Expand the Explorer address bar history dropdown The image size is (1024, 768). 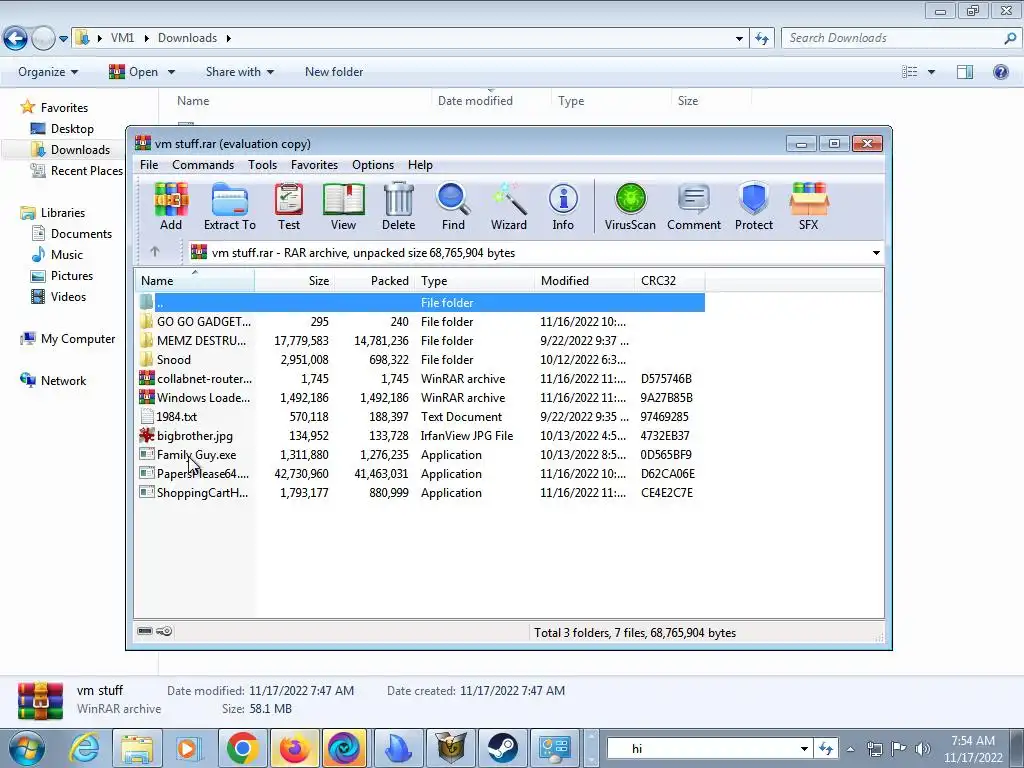739,39
